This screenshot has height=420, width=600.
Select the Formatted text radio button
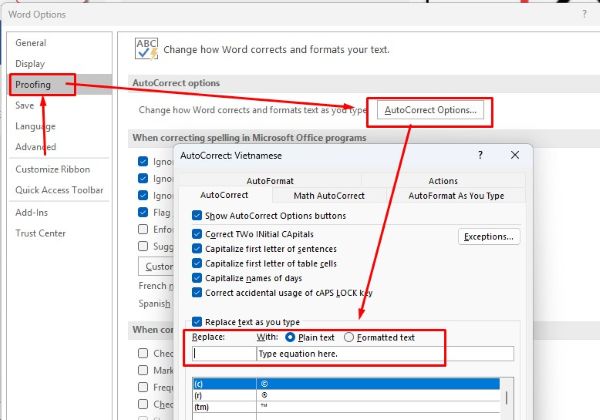click(x=349, y=338)
